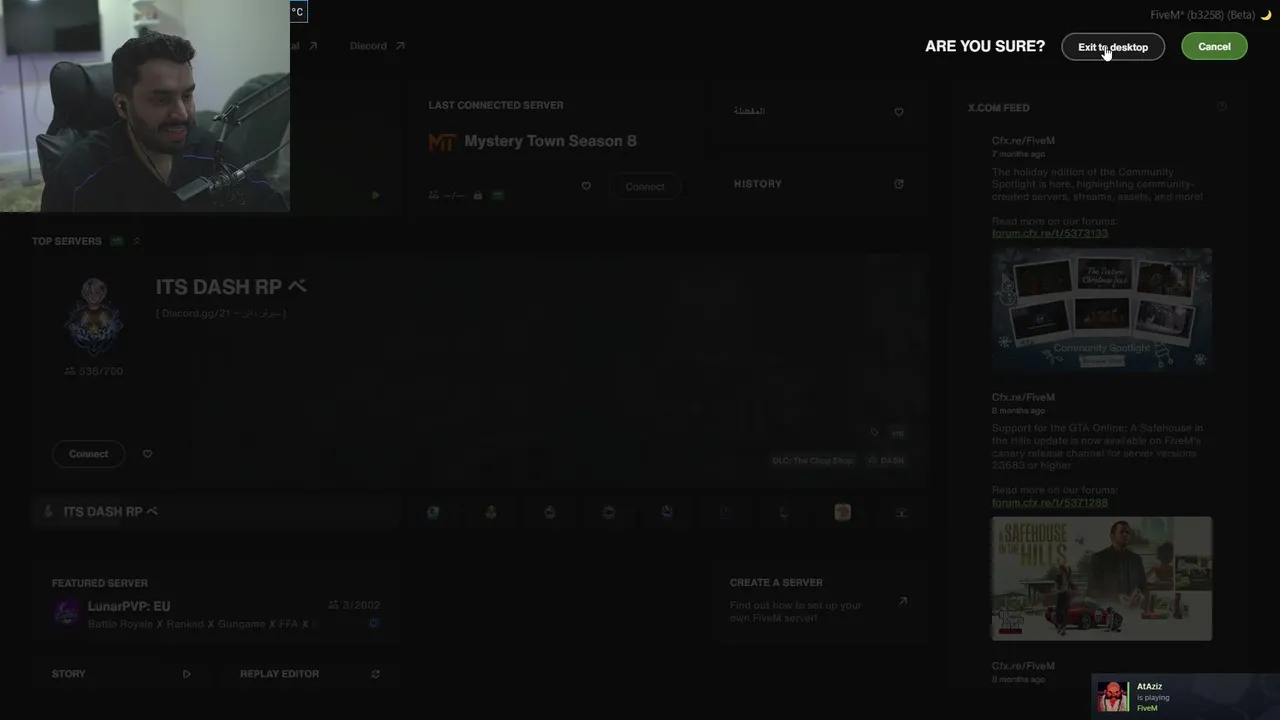Open Create a Server arrow link
1280x720 pixels.
tap(902, 601)
